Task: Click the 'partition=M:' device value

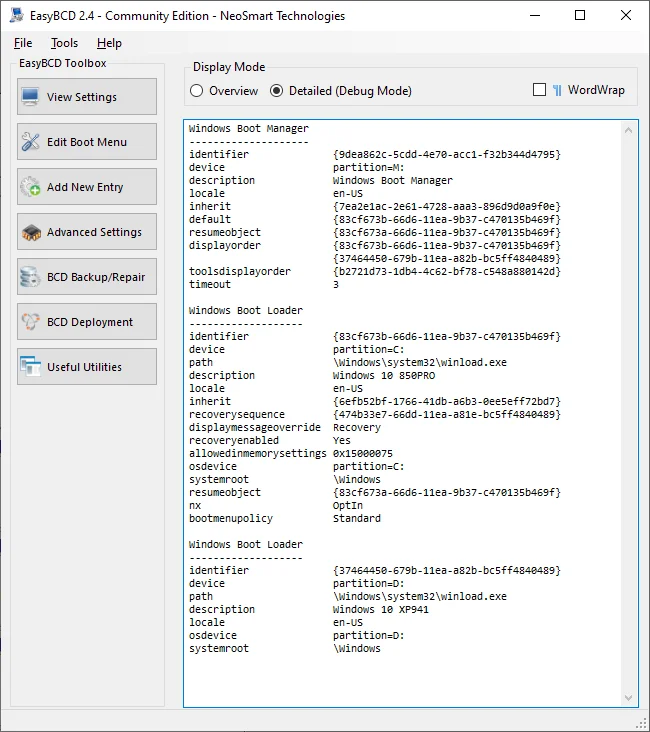Action: 368,167
